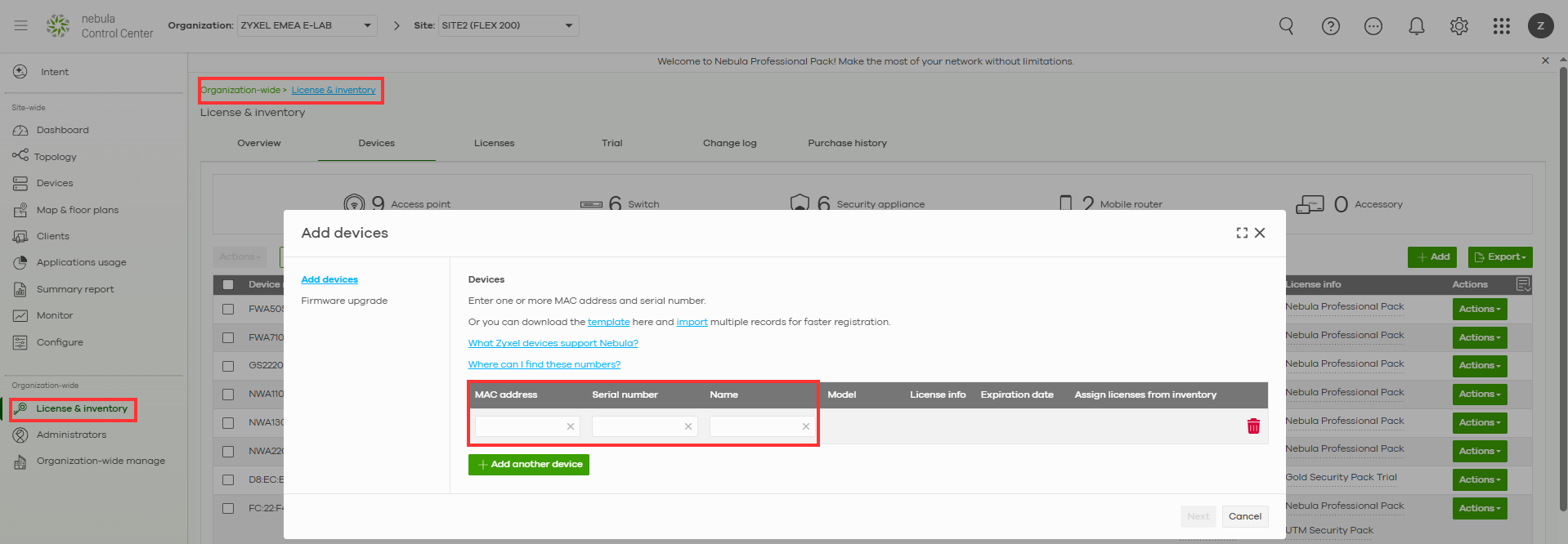The width and height of the screenshot is (1568, 544).
Task: Open Actions dropdown for Gold Security Pack Trial row
Action: (x=1480, y=479)
